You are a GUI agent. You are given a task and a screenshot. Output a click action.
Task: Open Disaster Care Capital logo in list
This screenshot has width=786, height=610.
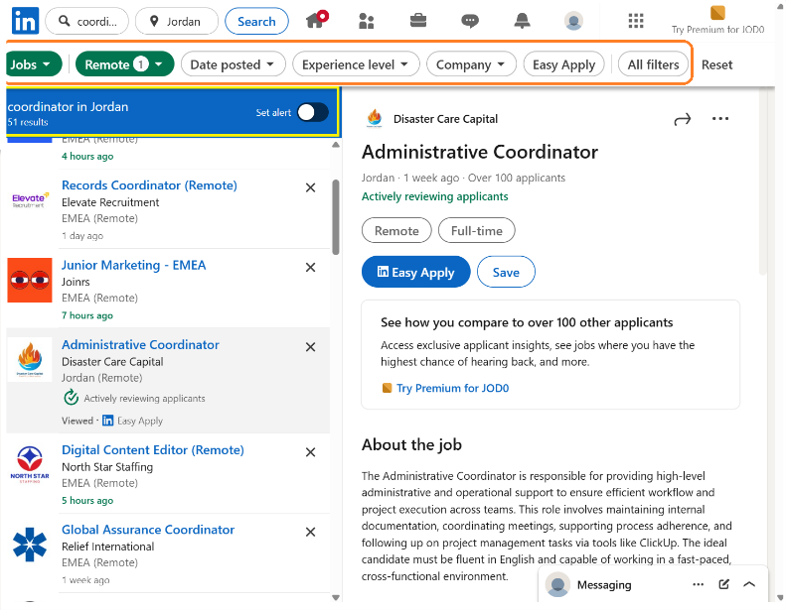point(30,359)
